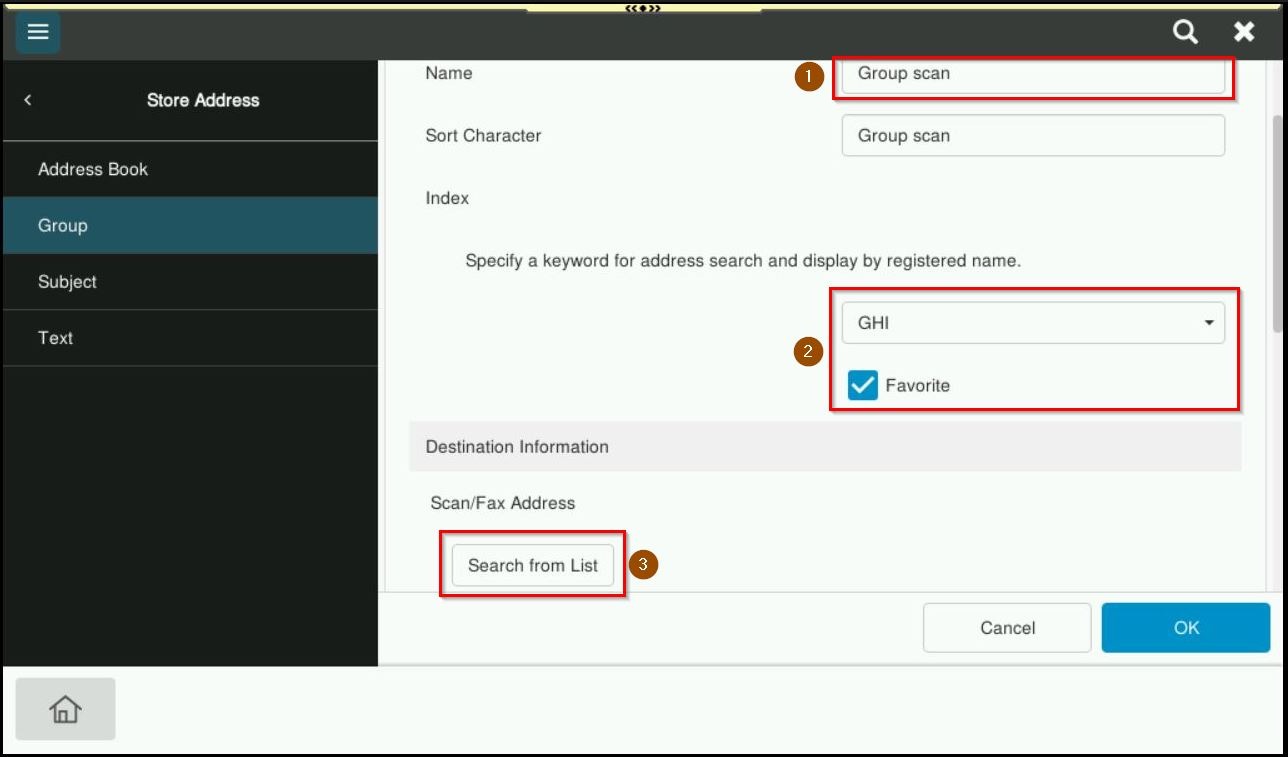Close the panel with the X icon

point(1244,32)
